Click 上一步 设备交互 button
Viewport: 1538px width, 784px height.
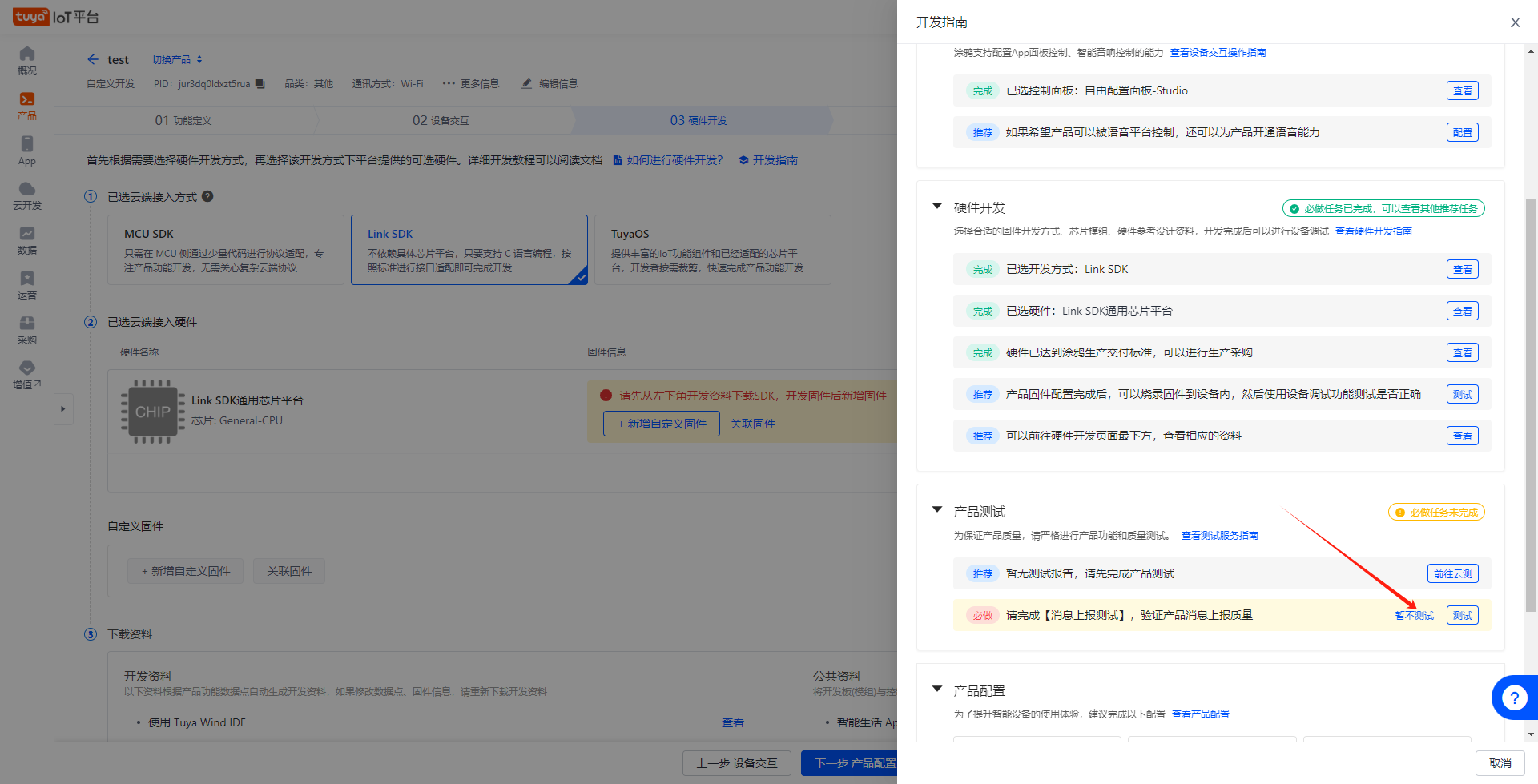coord(737,763)
